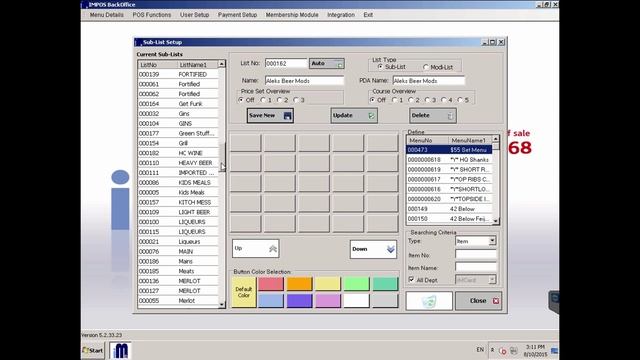The height and width of the screenshot is (360, 640).
Task: Set Price Set Overview to 2
Action: [280, 100]
